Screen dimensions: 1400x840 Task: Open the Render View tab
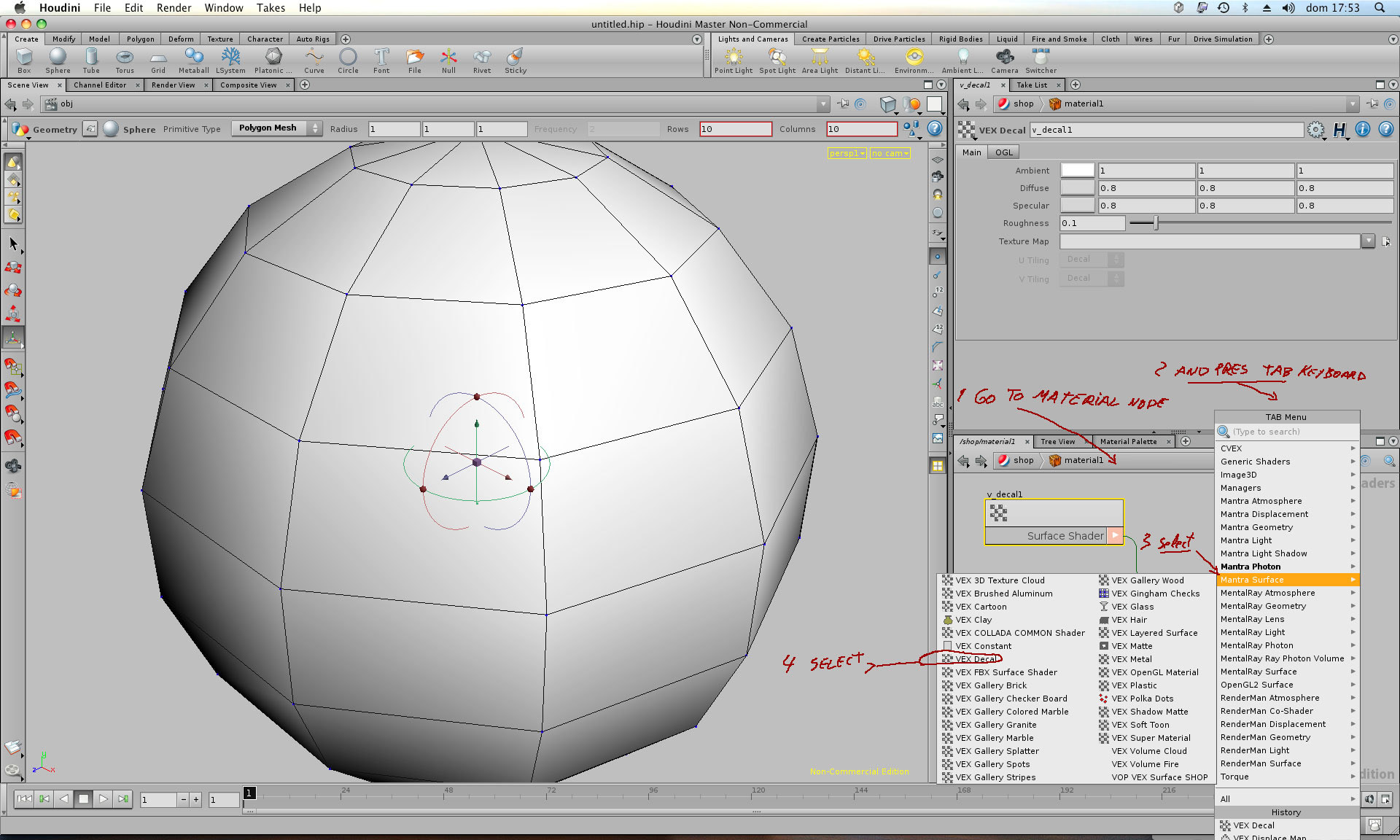point(174,85)
